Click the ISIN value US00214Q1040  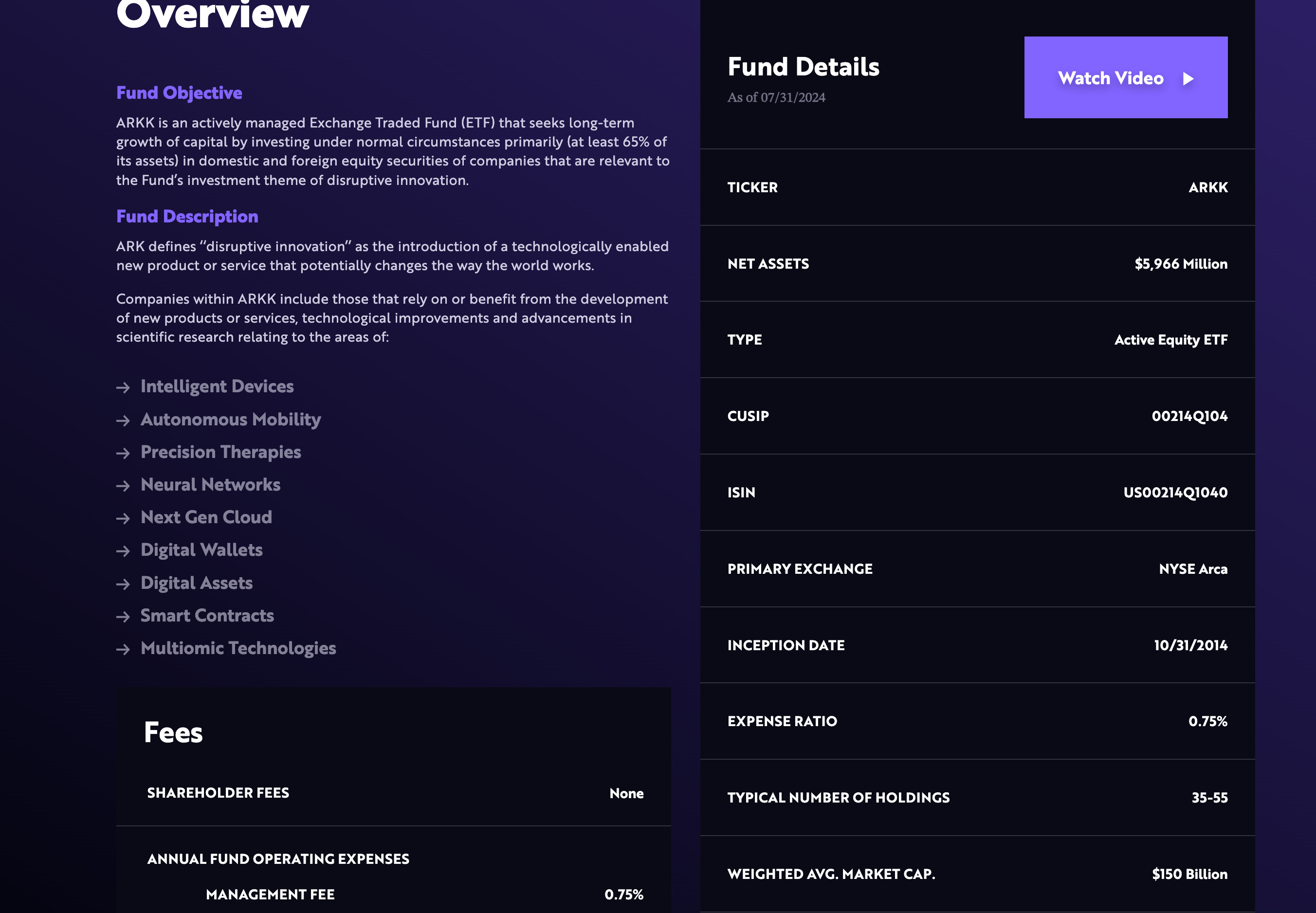[1175, 493]
